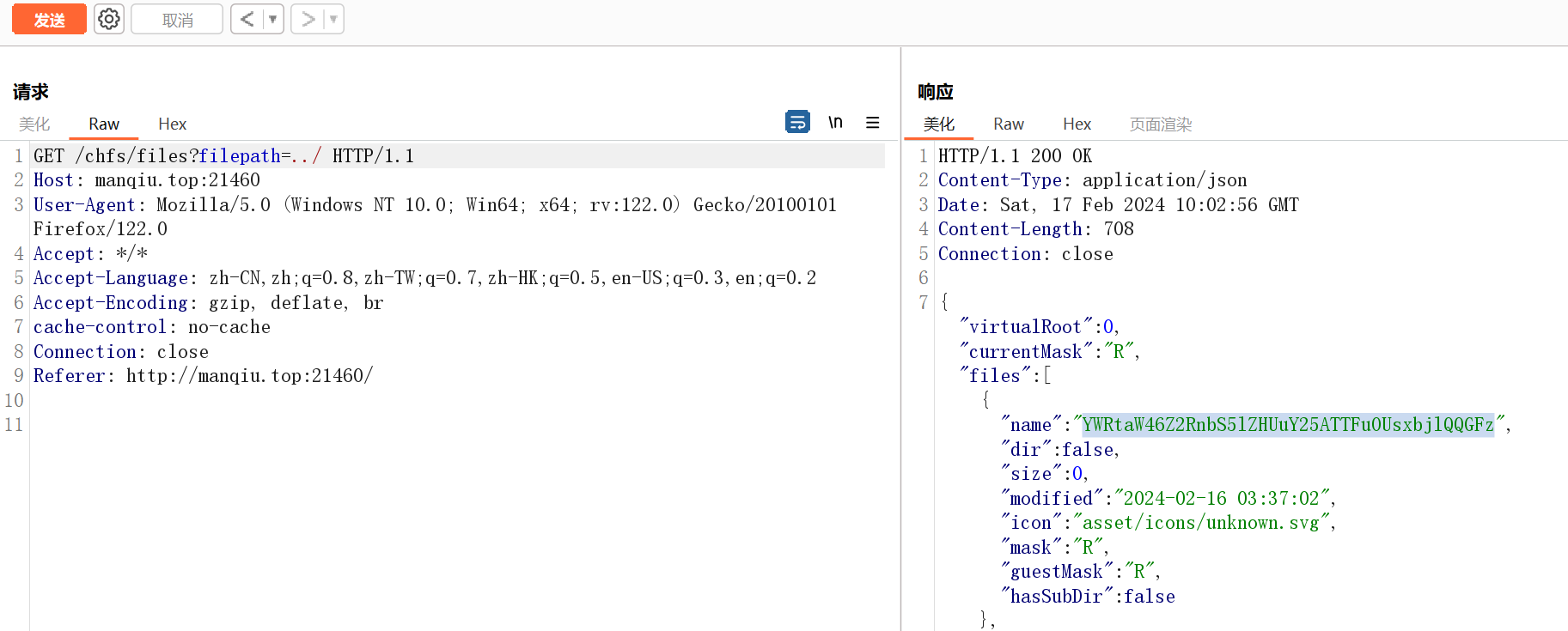
Task: Click the "mask":"R" JSON line
Action: click(1055, 548)
